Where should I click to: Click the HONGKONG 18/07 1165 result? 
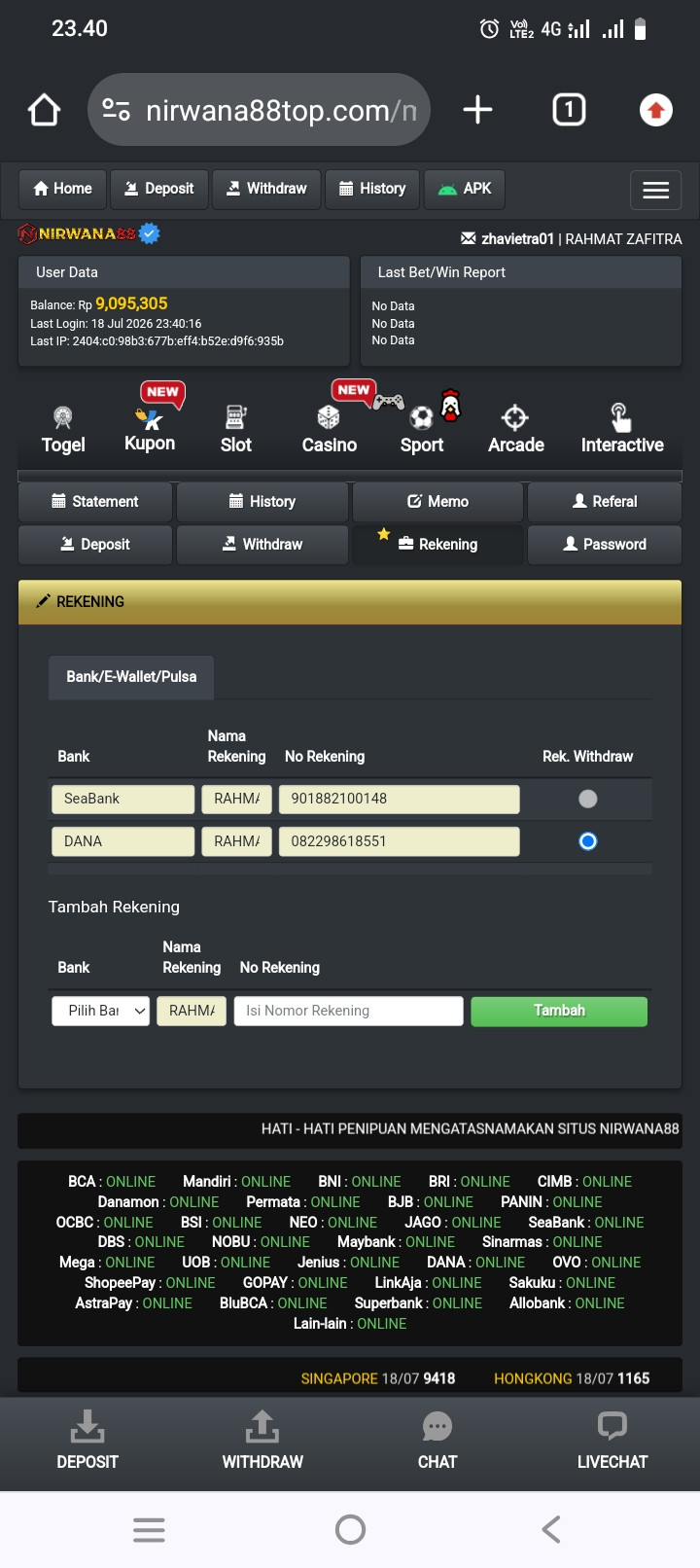[572, 1378]
